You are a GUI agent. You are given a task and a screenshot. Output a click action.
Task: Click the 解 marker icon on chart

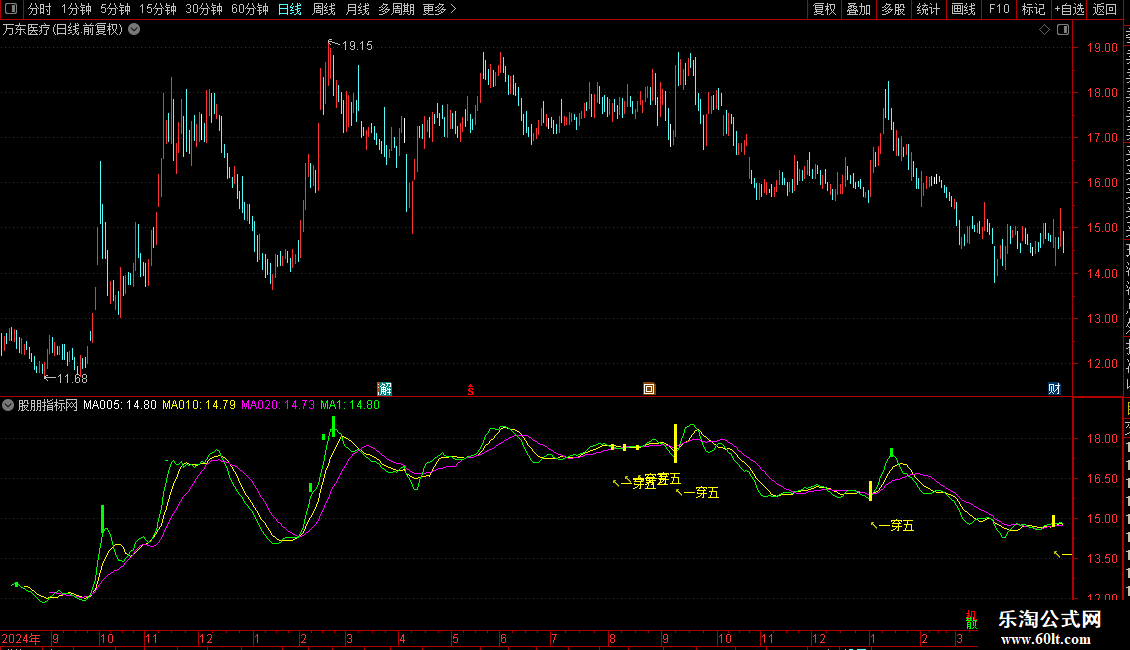click(385, 389)
